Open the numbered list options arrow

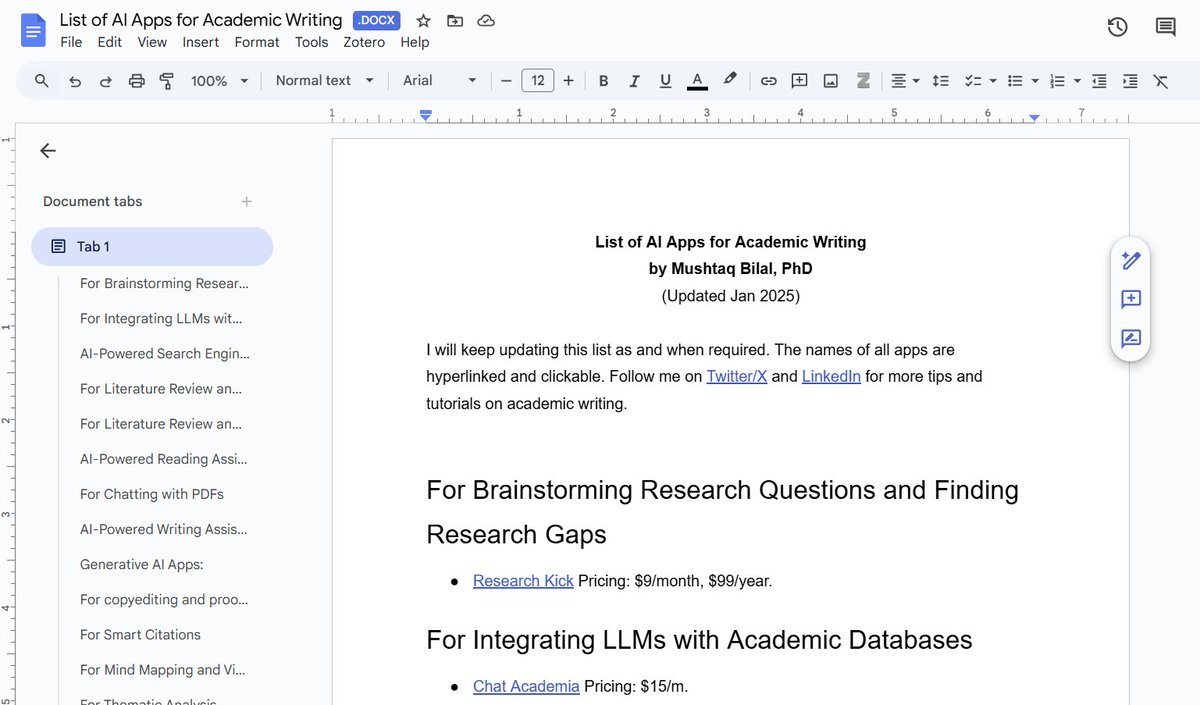click(1077, 81)
